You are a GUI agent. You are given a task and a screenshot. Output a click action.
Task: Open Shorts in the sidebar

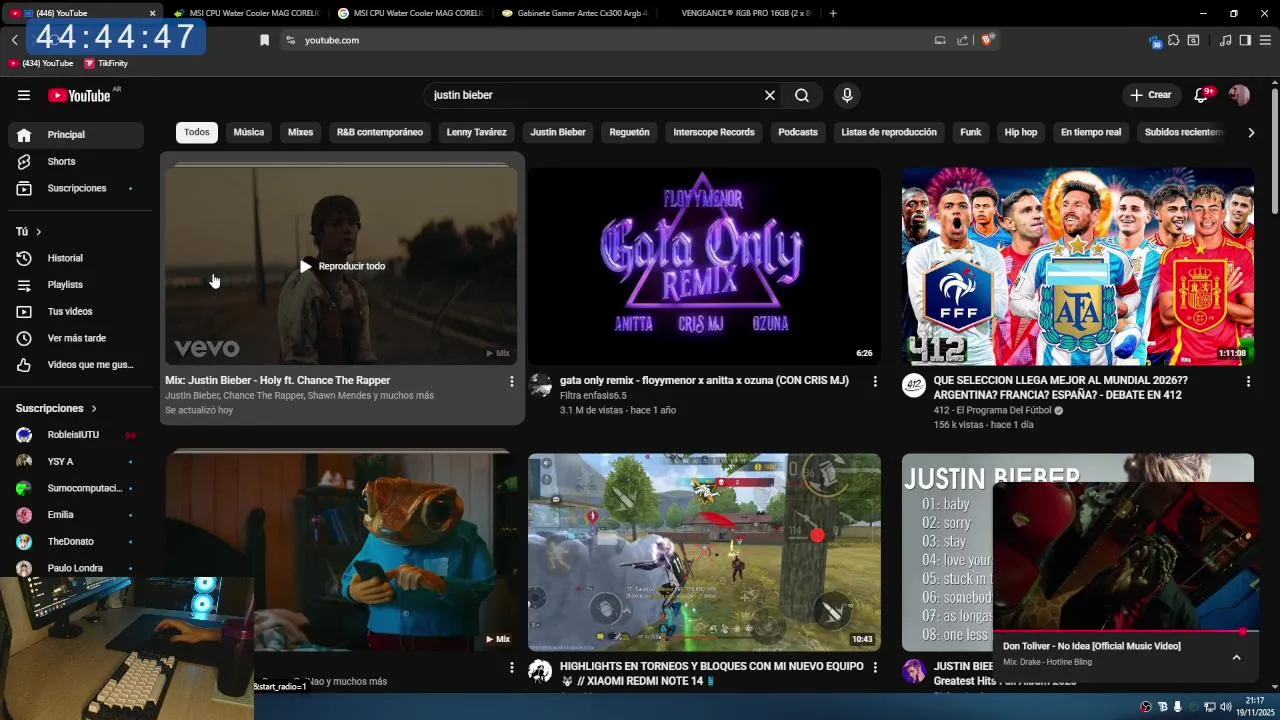tap(75, 161)
